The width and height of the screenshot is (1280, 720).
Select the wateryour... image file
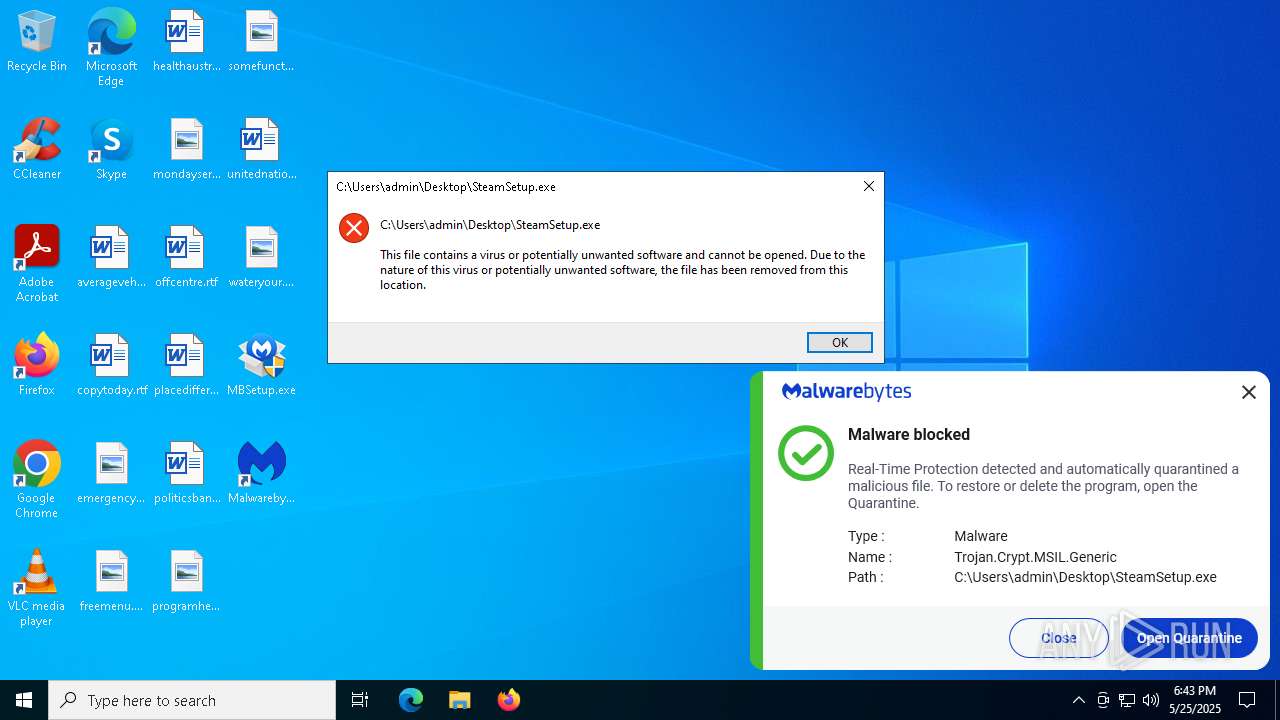261,256
